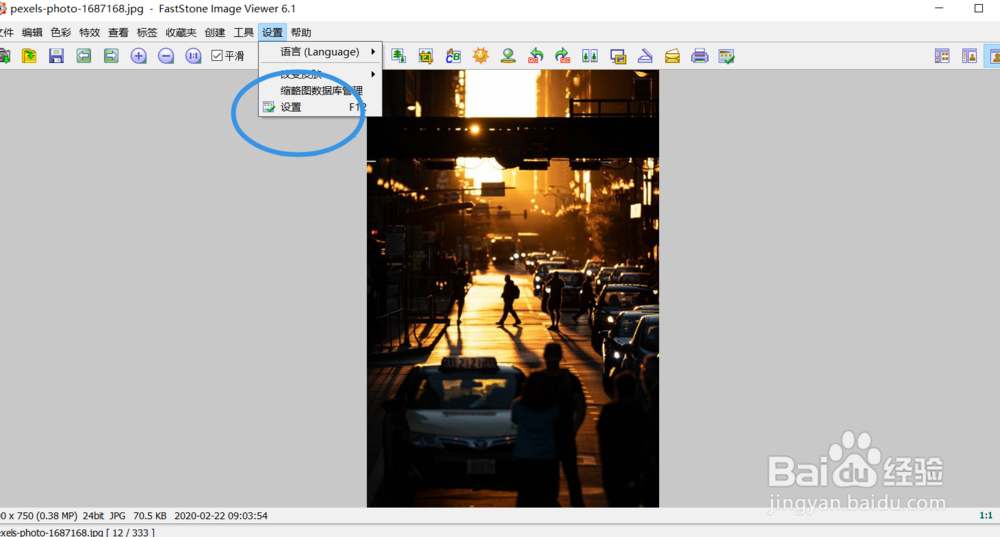Click the 24bit color depth label
Image resolution: width=1000 pixels, height=537 pixels.
(x=93, y=515)
